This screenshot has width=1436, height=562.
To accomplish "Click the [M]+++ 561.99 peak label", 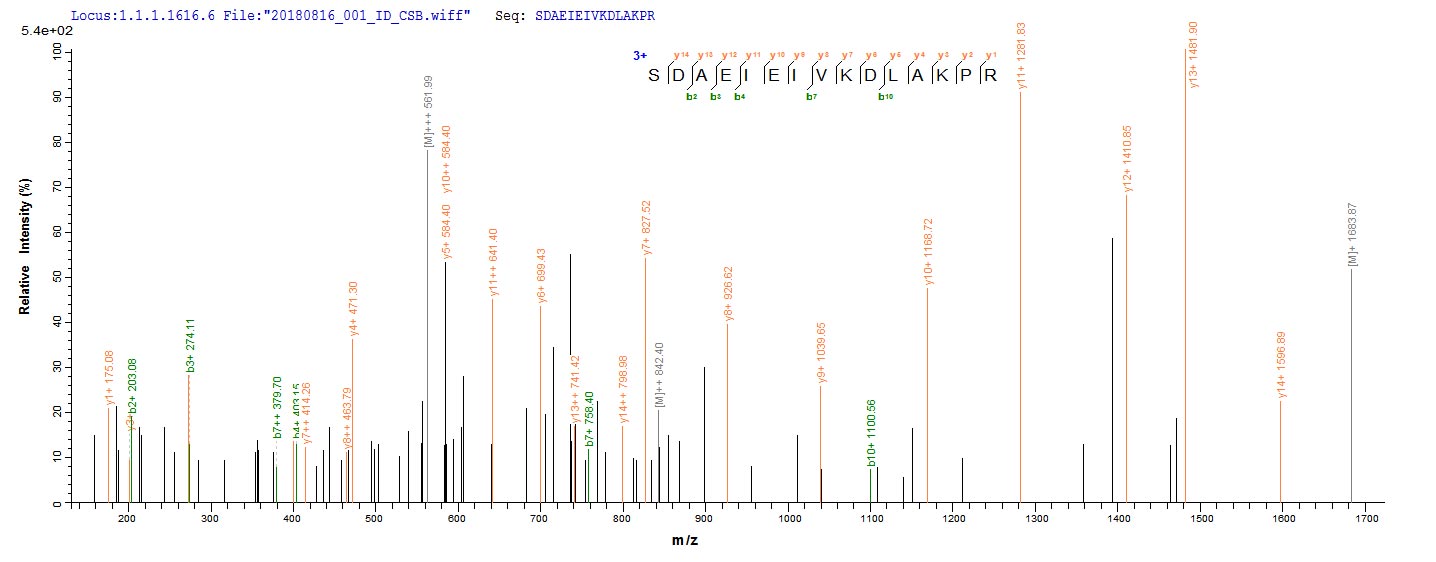I will 428,111.
